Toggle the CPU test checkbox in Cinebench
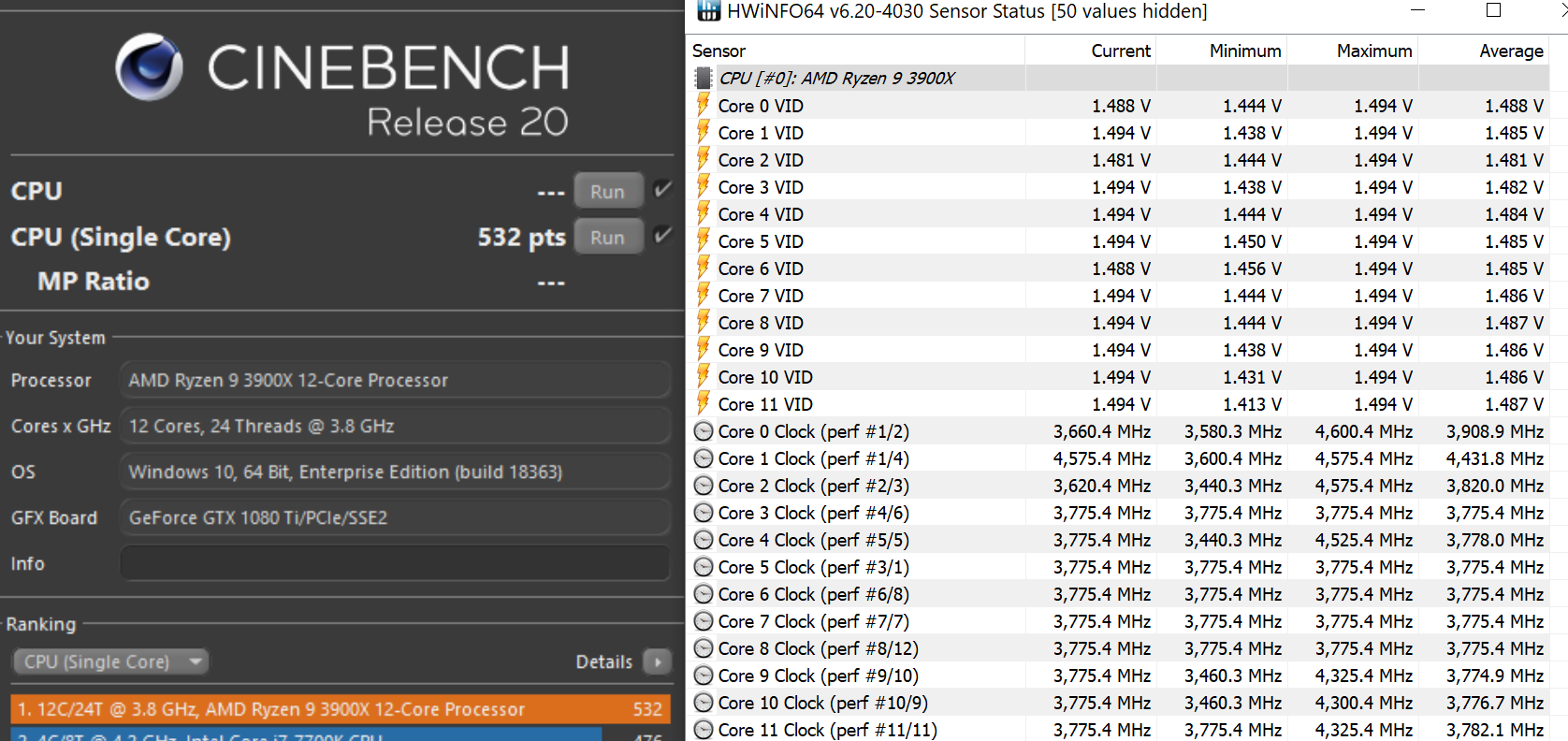 point(662,190)
